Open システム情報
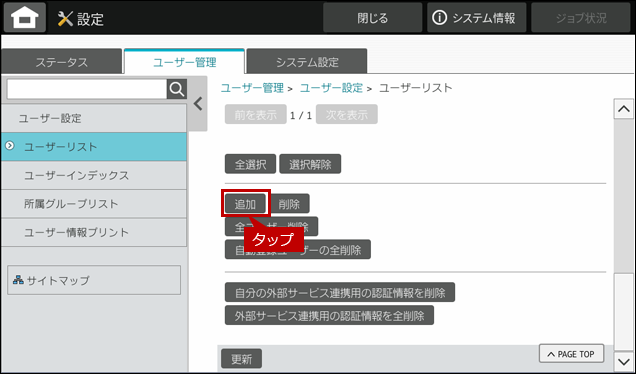This screenshot has height=374, width=636. (x=476, y=18)
